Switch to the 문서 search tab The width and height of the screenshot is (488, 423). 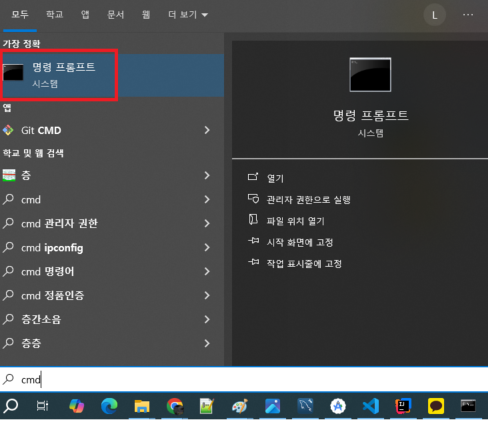[x=116, y=15]
